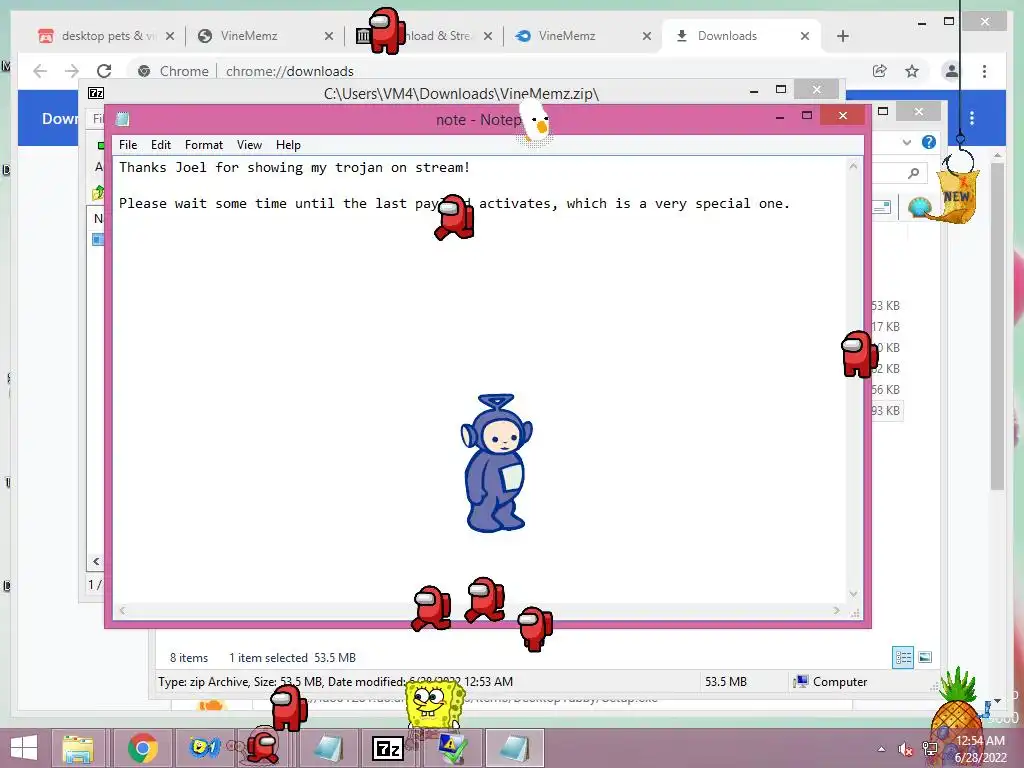Click the shield checkmark taskbar icon
The height and width of the screenshot is (768, 1024).
tap(452, 748)
